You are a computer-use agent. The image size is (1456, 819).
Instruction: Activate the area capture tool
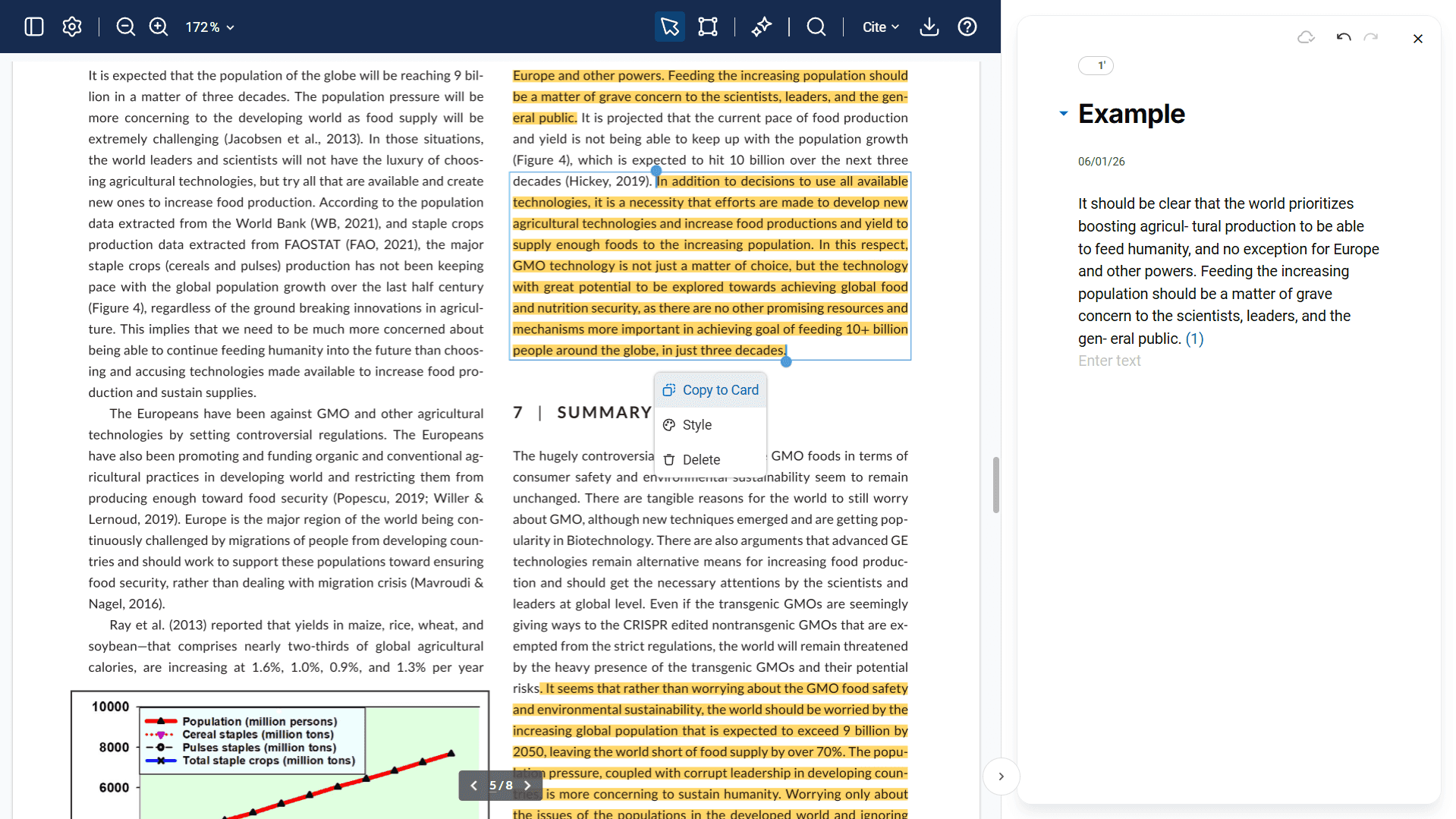pyautogui.click(x=707, y=27)
